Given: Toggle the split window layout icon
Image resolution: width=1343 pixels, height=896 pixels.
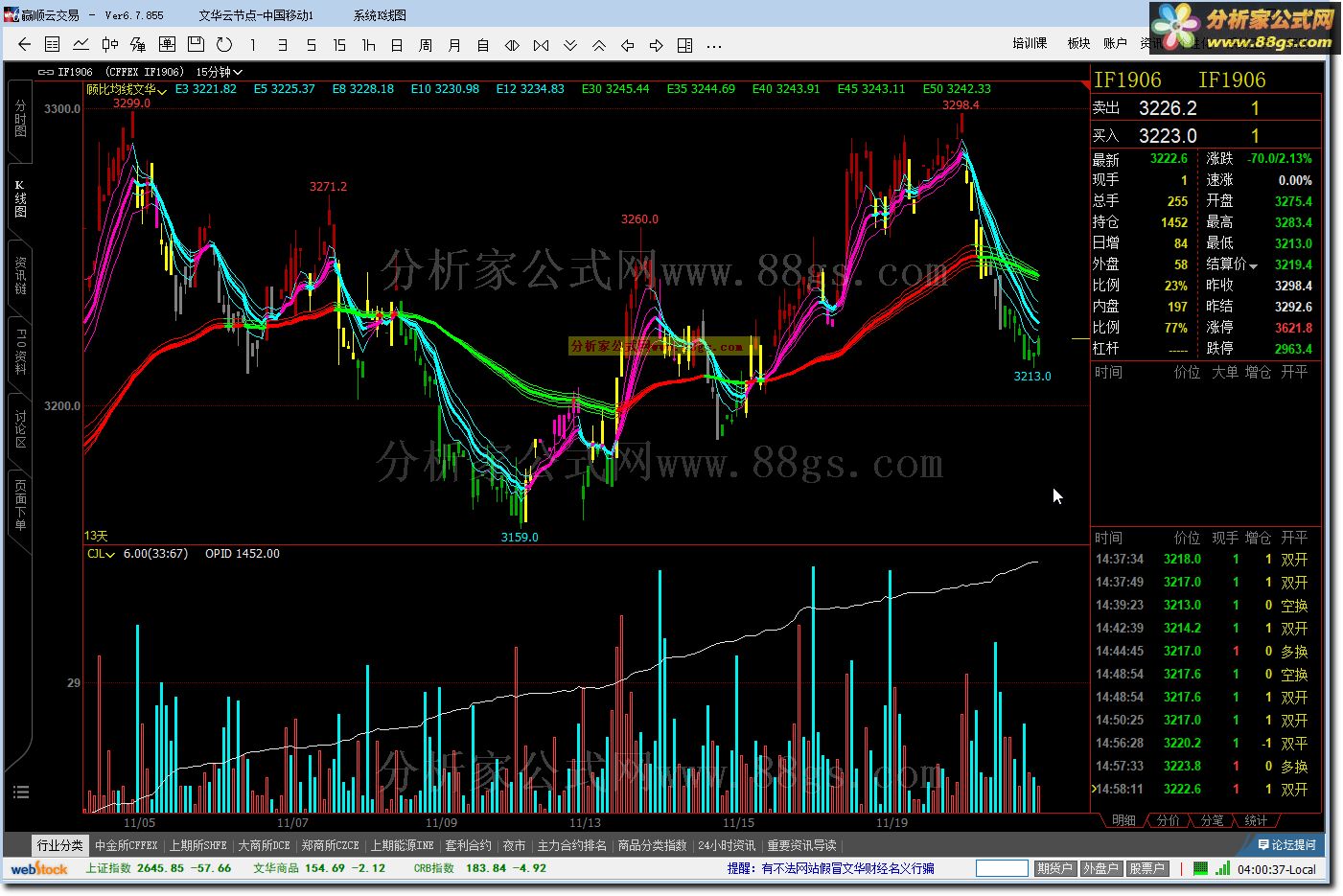Looking at the screenshot, I should pyautogui.click(x=685, y=45).
